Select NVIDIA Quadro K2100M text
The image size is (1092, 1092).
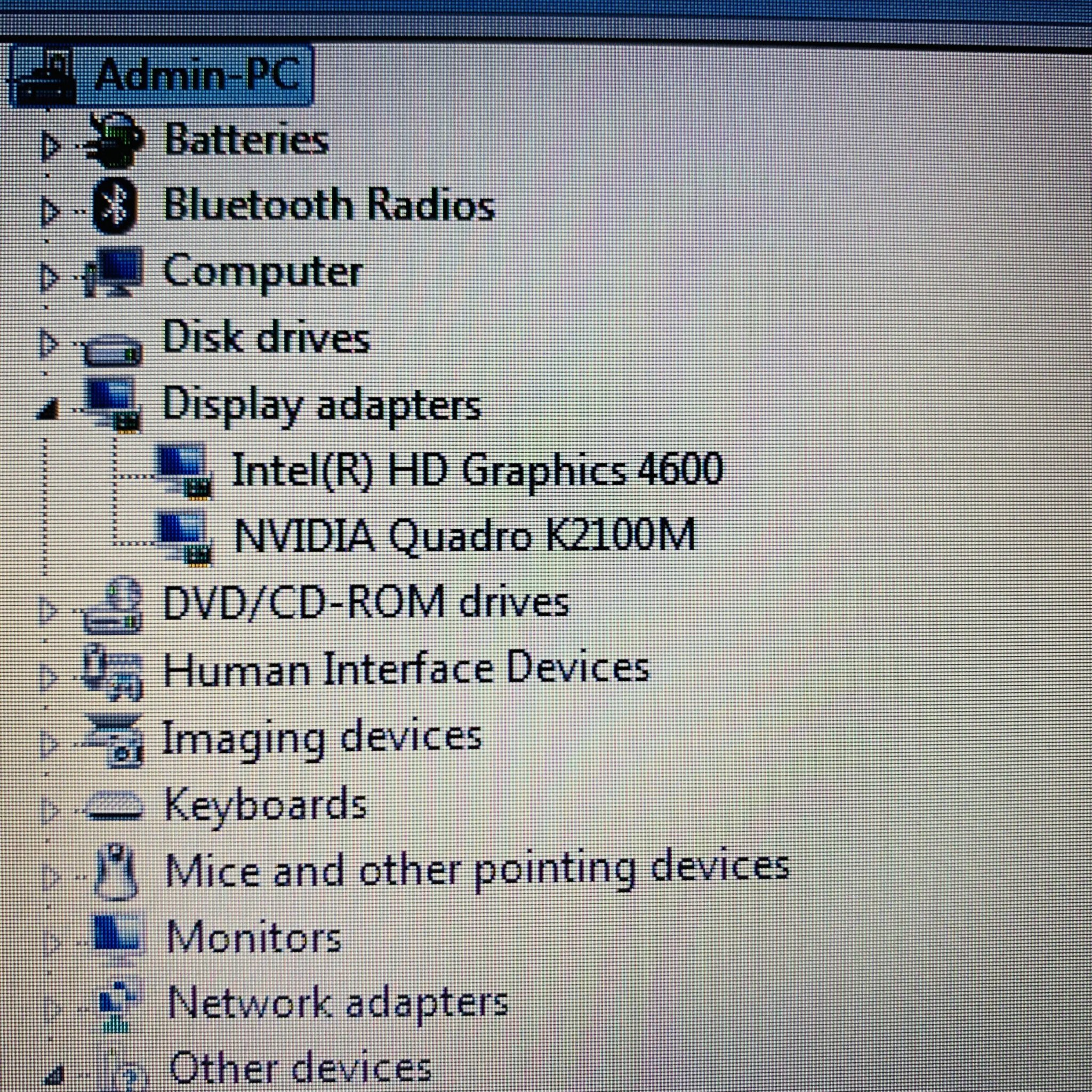click(464, 536)
